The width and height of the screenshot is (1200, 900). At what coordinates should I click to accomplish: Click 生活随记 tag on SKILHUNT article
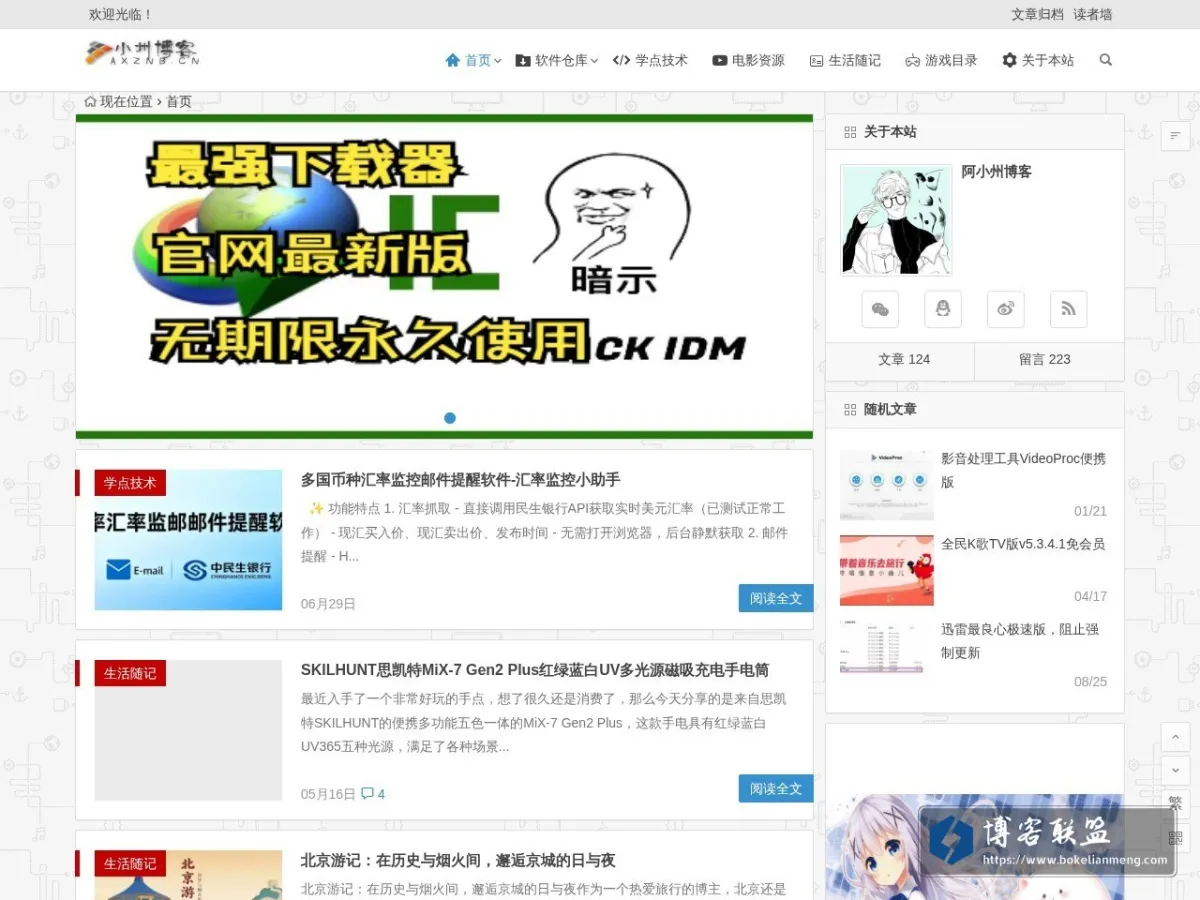[130, 673]
